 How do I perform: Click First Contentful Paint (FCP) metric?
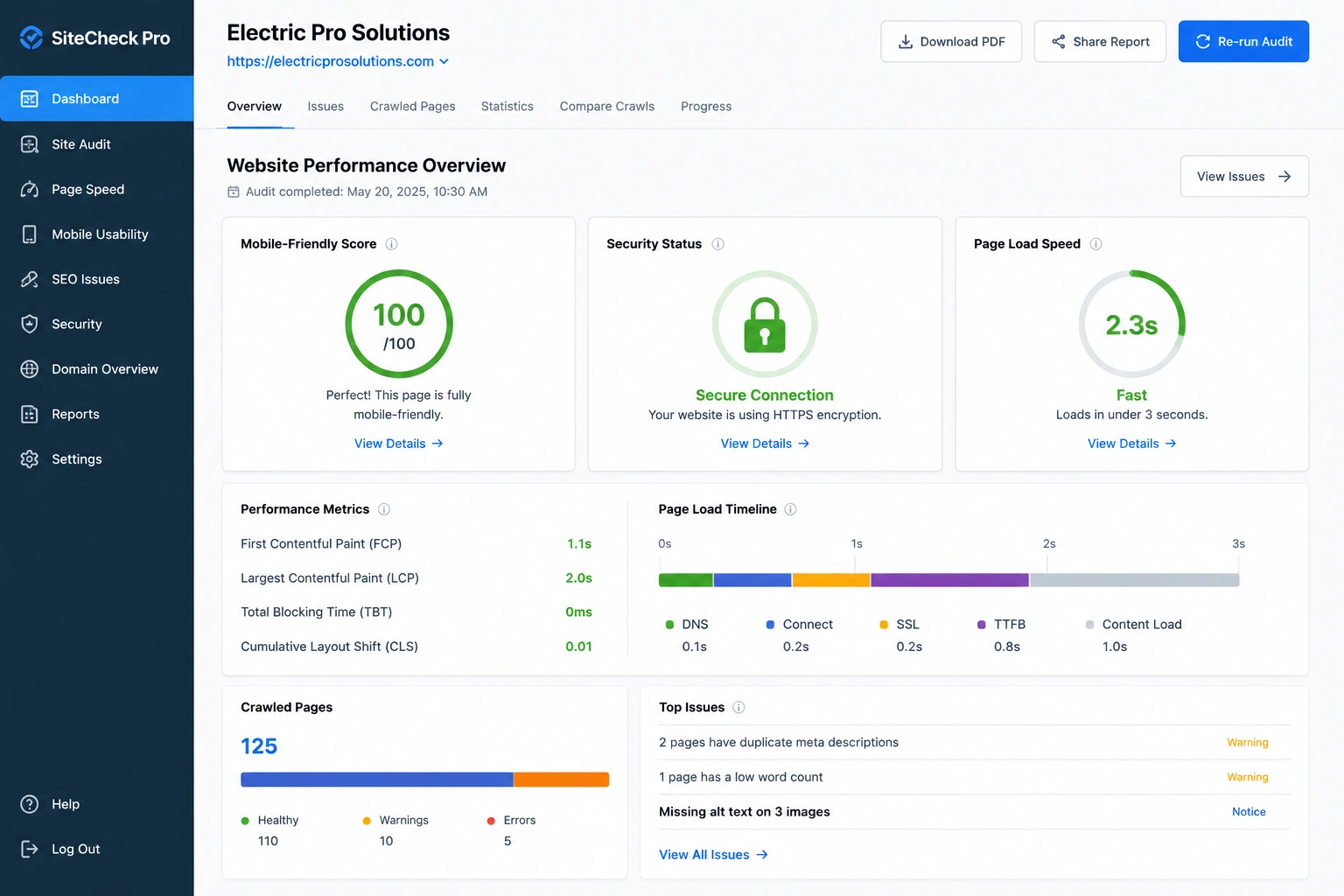(321, 544)
